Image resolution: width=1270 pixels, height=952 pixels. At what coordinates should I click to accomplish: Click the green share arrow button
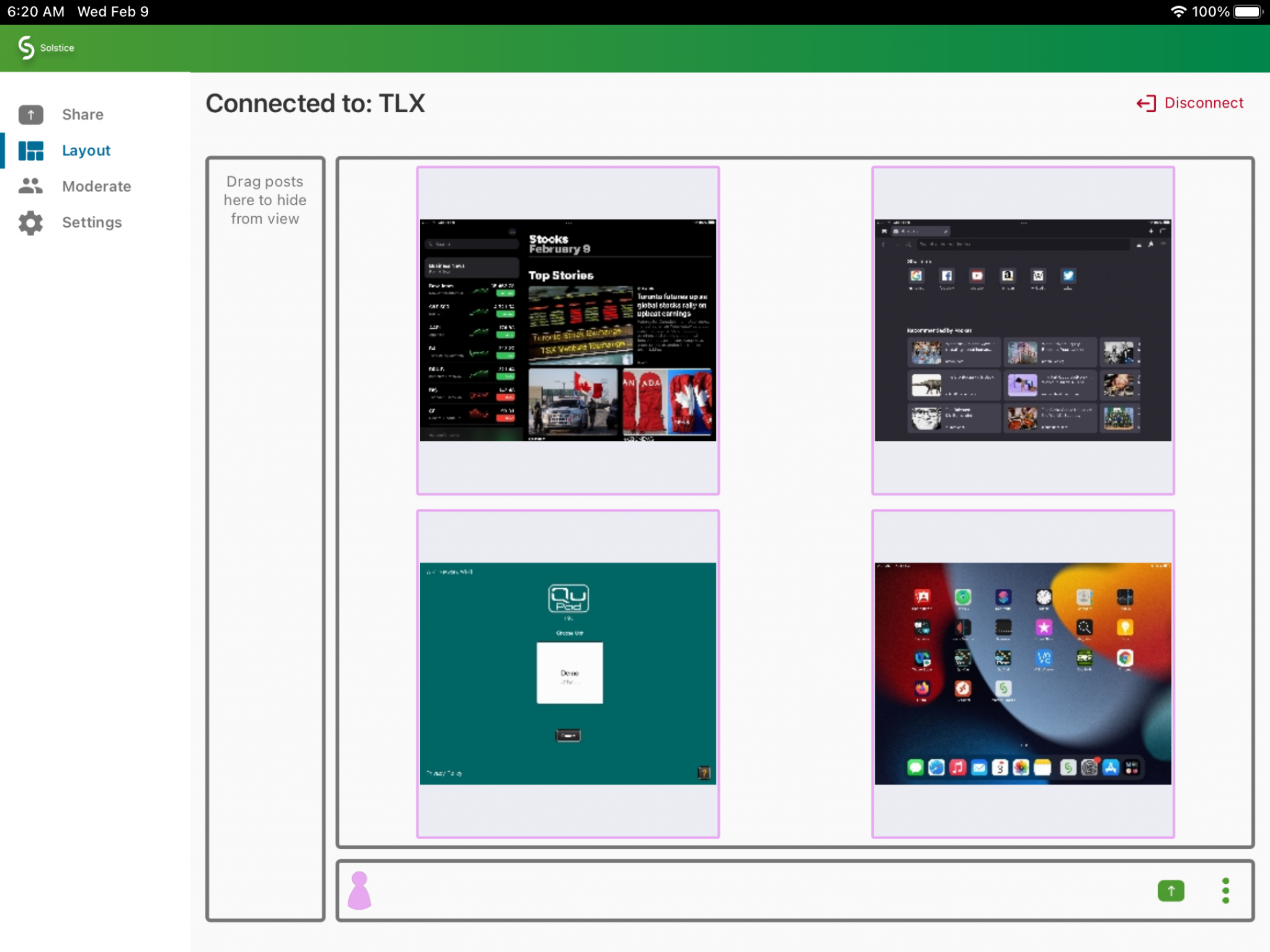click(x=1170, y=891)
